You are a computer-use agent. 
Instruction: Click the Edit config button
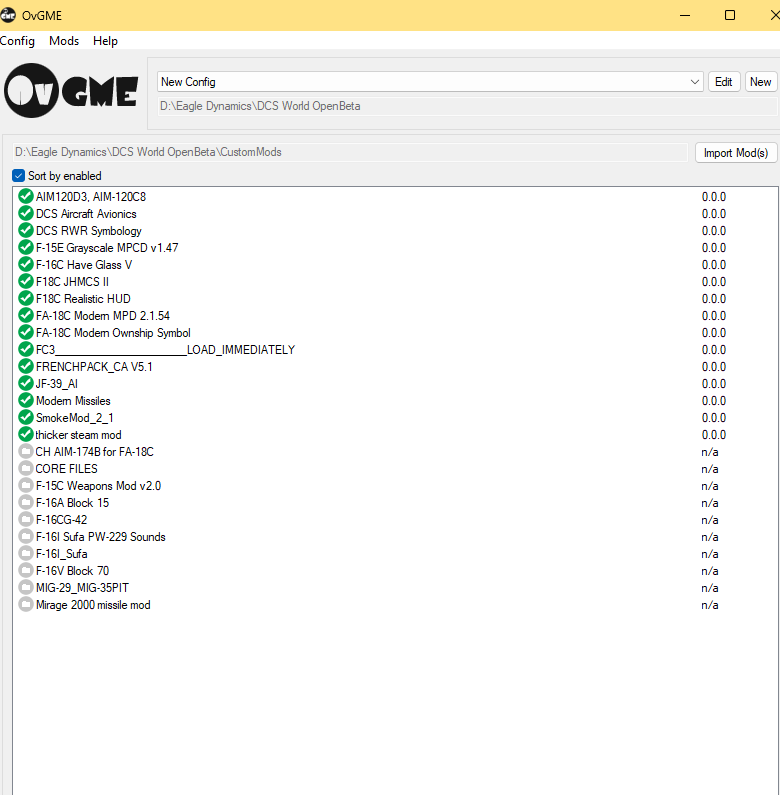pos(723,82)
